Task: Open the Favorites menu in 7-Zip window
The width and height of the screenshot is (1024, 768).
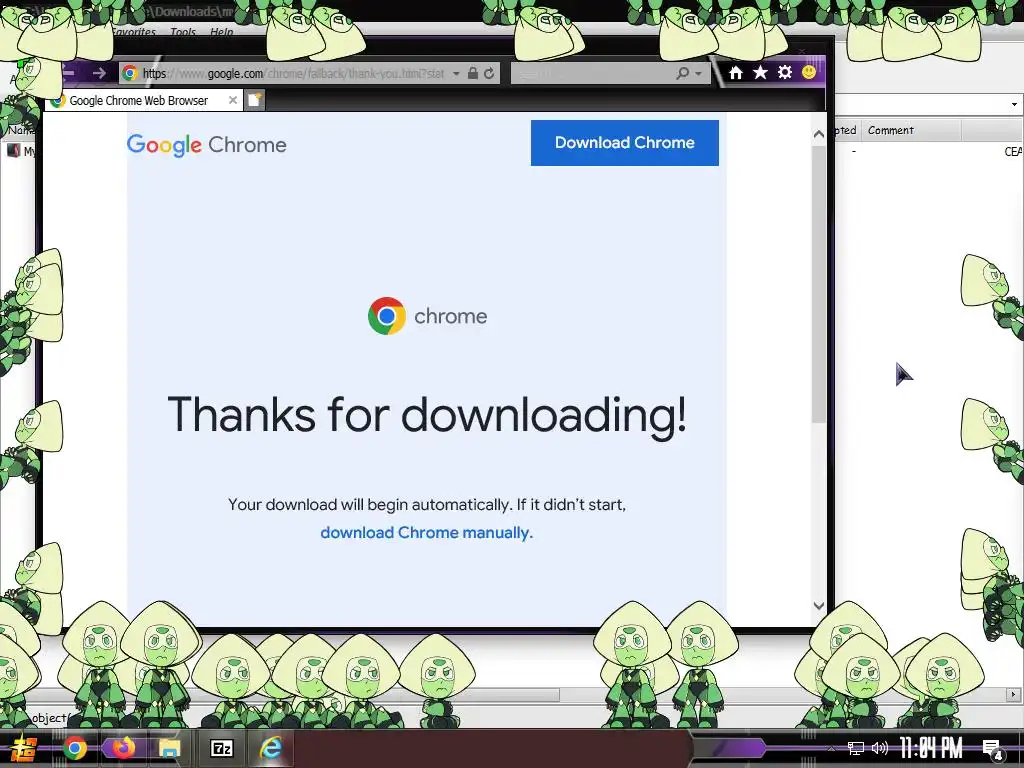Action: (134, 31)
